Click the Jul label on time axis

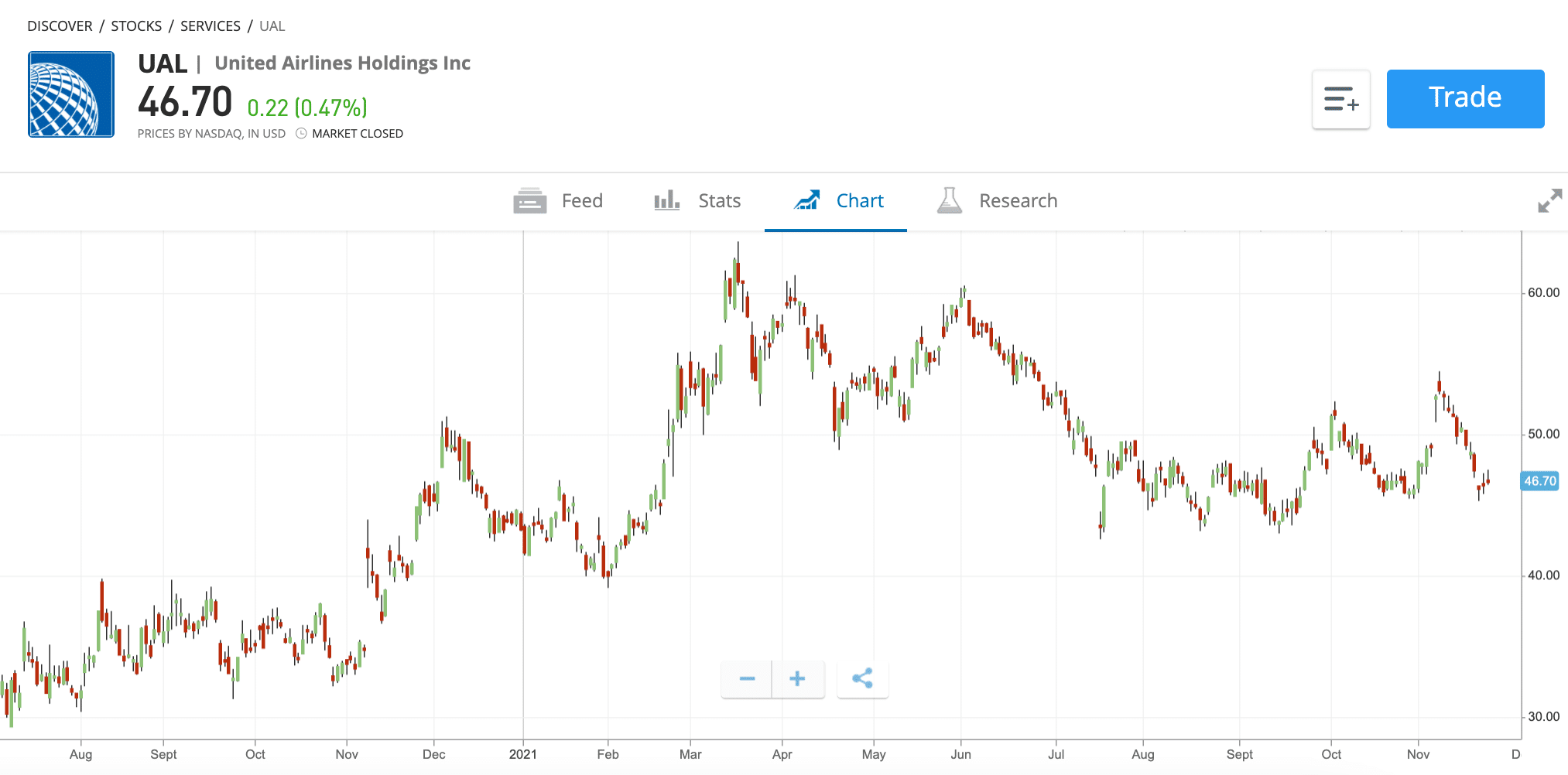pos(1056,754)
